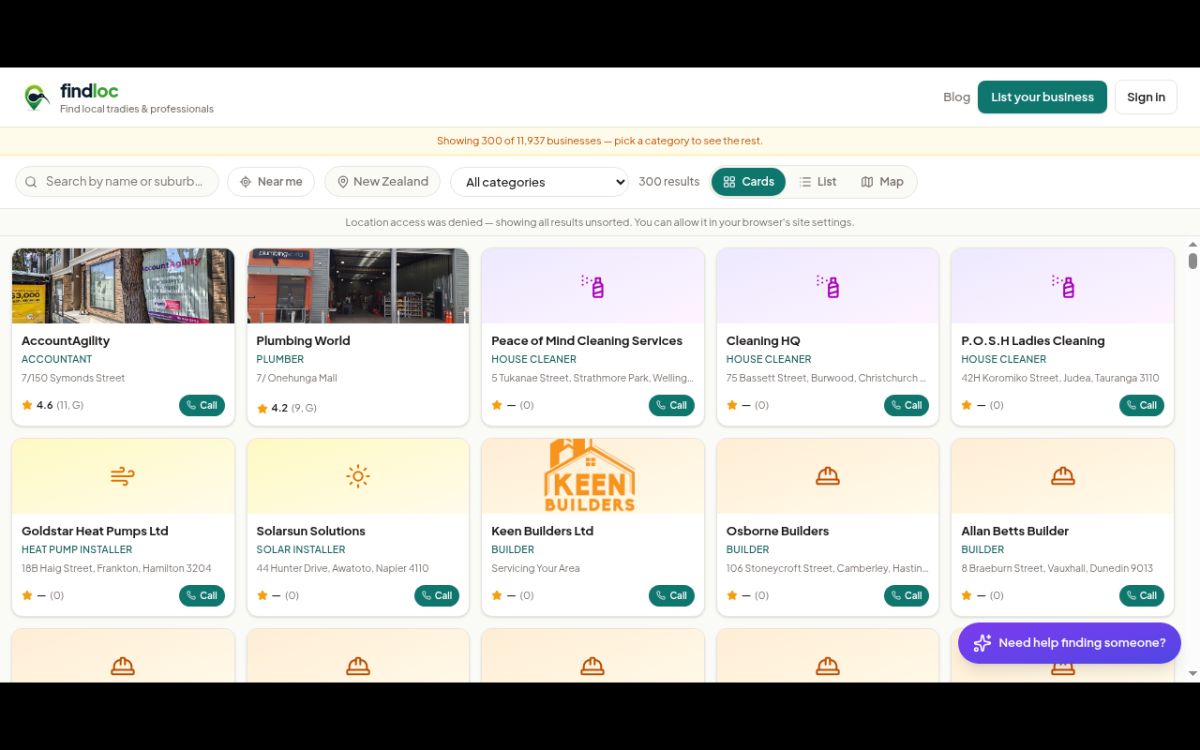Open Keen Builders logo image
Image resolution: width=1200 pixels, height=750 pixels.
pos(591,476)
